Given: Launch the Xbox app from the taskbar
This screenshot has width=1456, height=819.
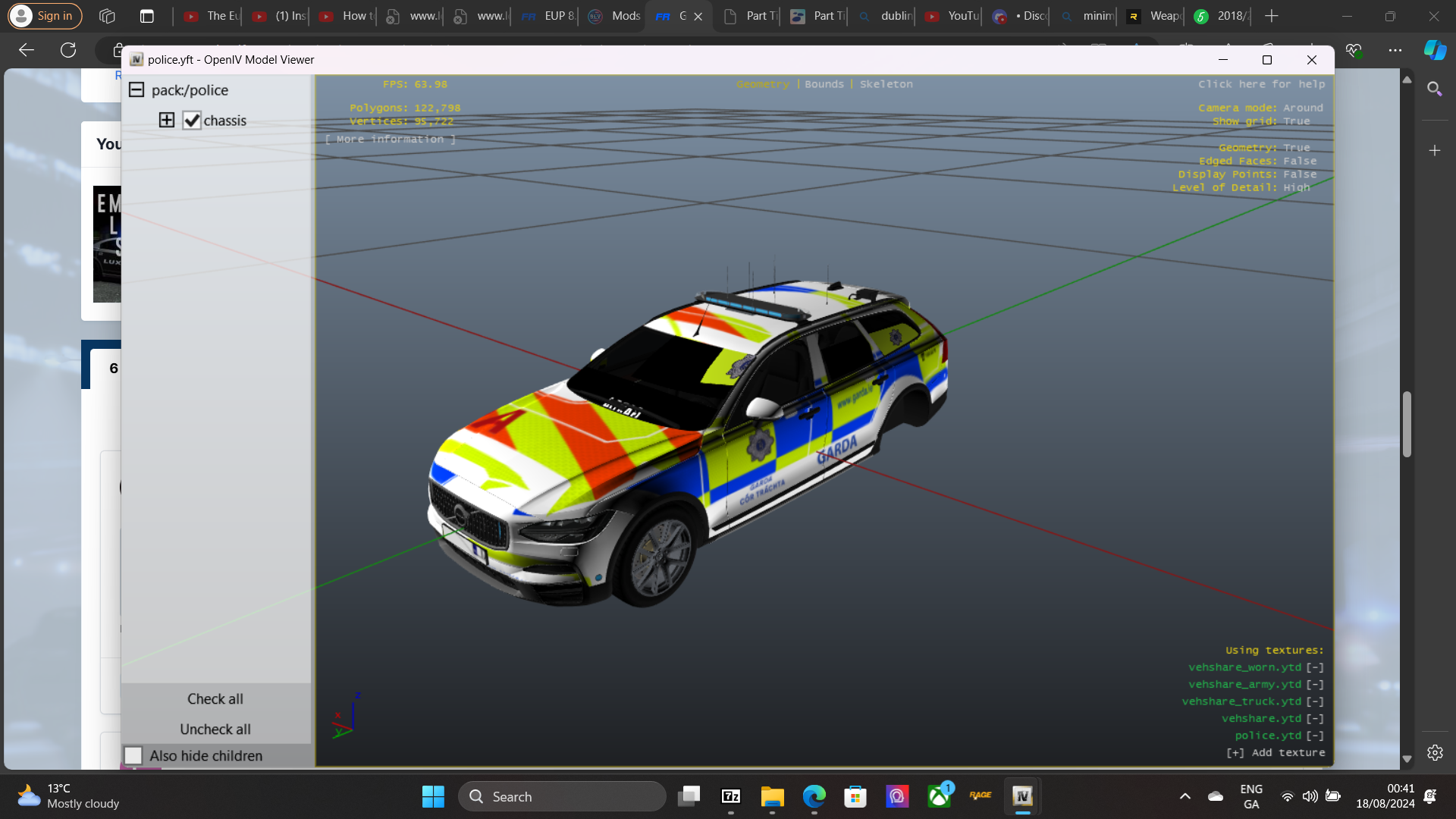Looking at the screenshot, I should click(939, 796).
